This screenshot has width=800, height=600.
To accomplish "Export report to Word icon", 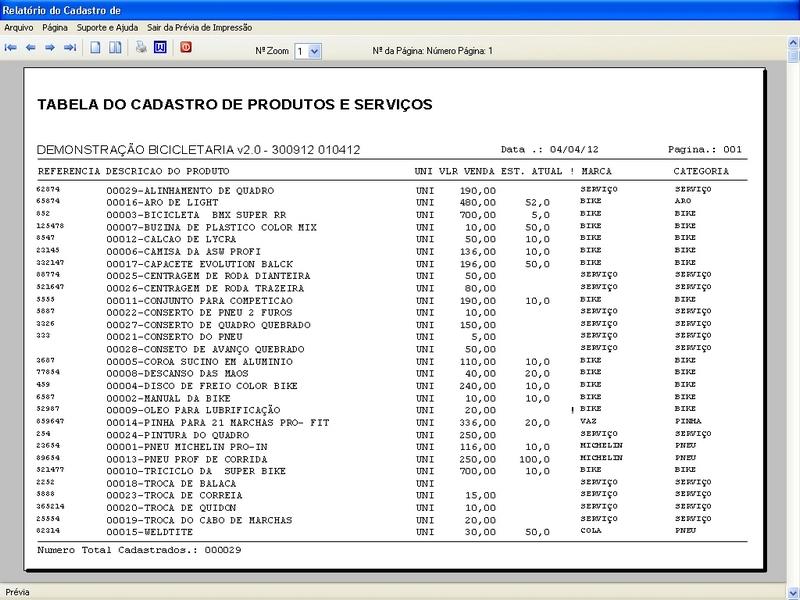I will tap(160, 47).
